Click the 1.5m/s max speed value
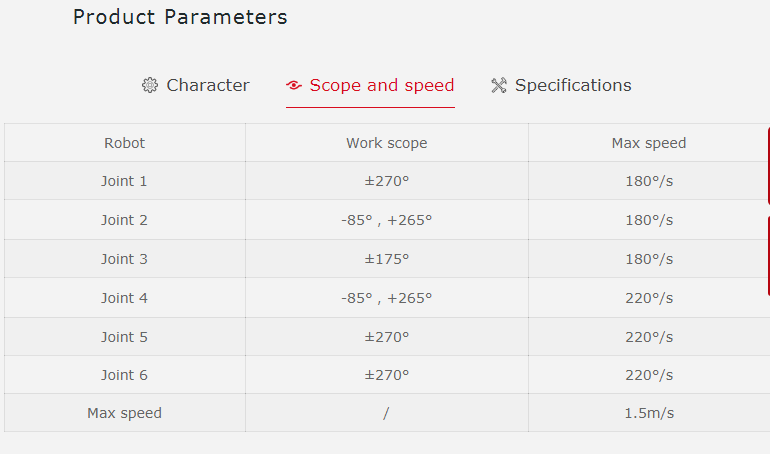Image resolution: width=770 pixels, height=454 pixels. click(648, 413)
